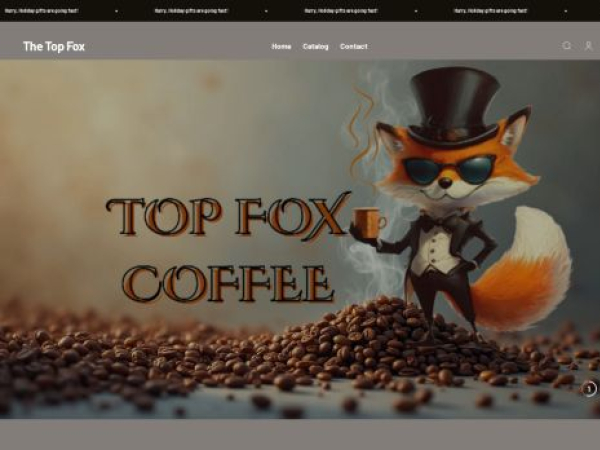Select the slideshow page indicator 1

coord(589,389)
